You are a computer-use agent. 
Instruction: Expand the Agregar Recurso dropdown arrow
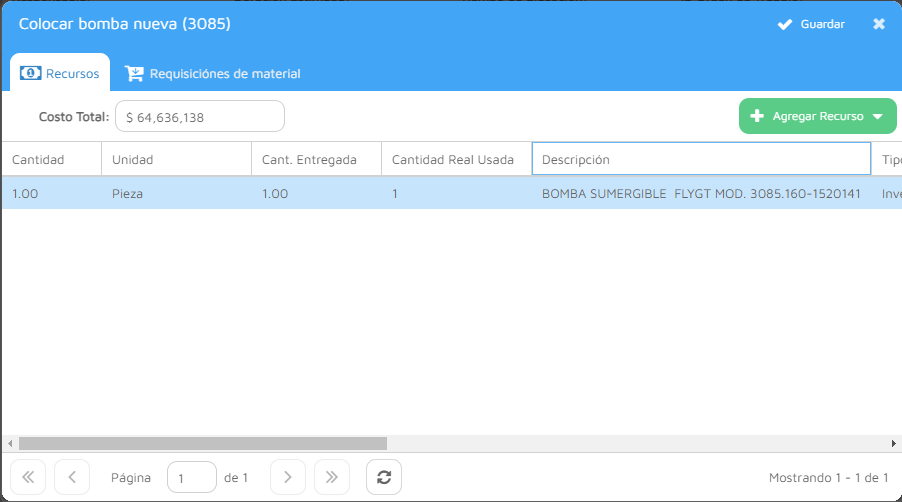pyautogui.click(x=878, y=116)
